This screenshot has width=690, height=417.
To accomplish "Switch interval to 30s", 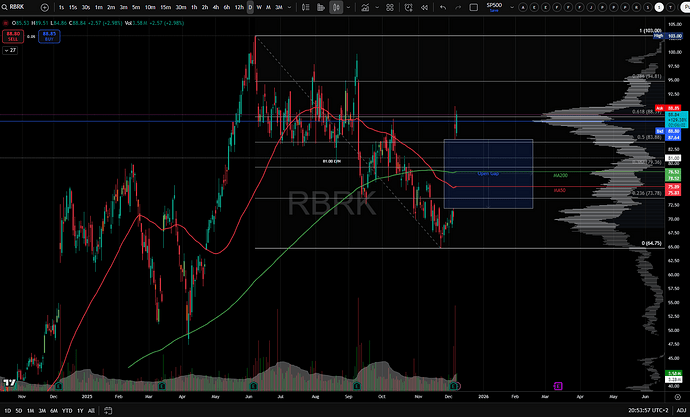I will click(86, 7).
